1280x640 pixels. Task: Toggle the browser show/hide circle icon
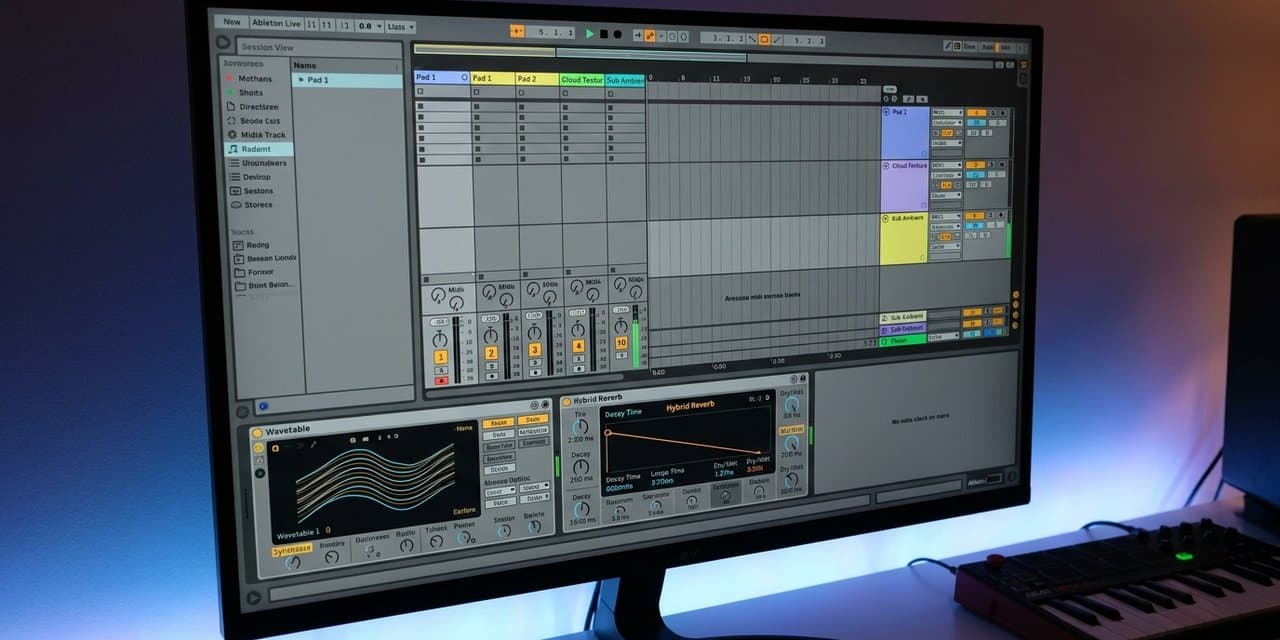coord(223,43)
